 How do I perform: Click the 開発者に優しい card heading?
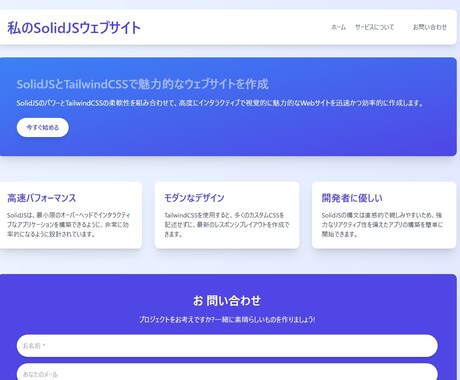(x=352, y=198)
